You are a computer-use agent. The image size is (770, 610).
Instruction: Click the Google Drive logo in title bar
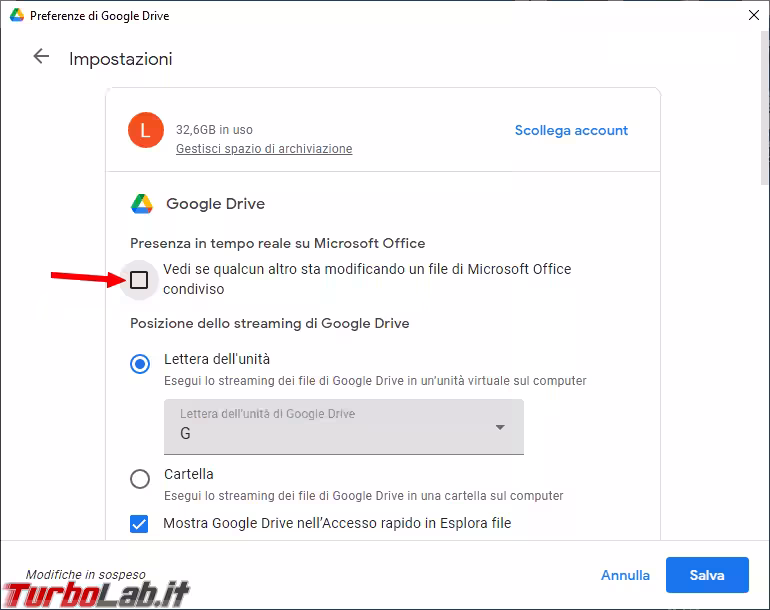tap(16, 16)
